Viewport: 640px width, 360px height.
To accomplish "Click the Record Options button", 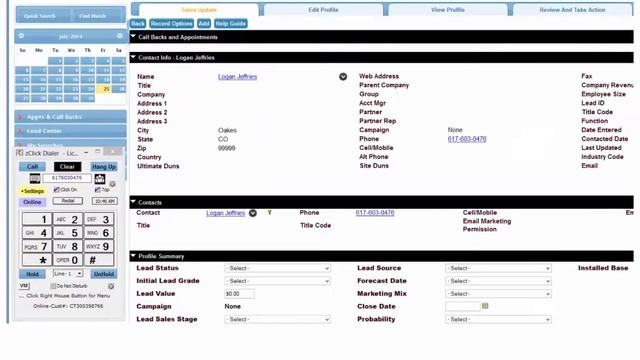I will [x=171, y=24].
